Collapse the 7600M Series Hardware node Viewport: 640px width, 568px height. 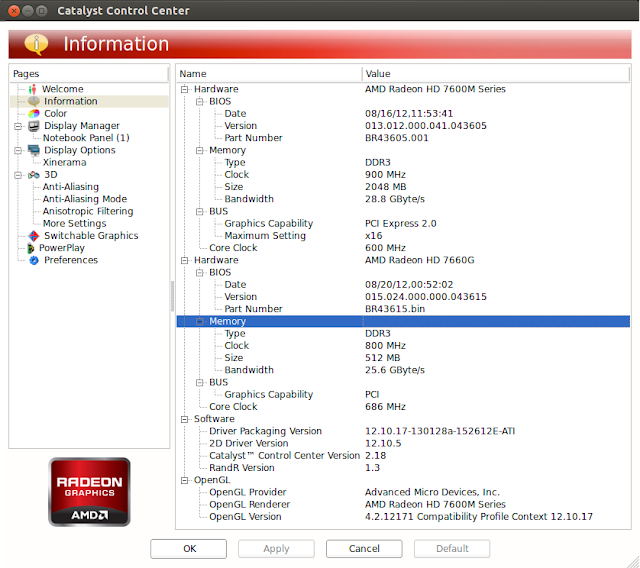click(184, 89)
